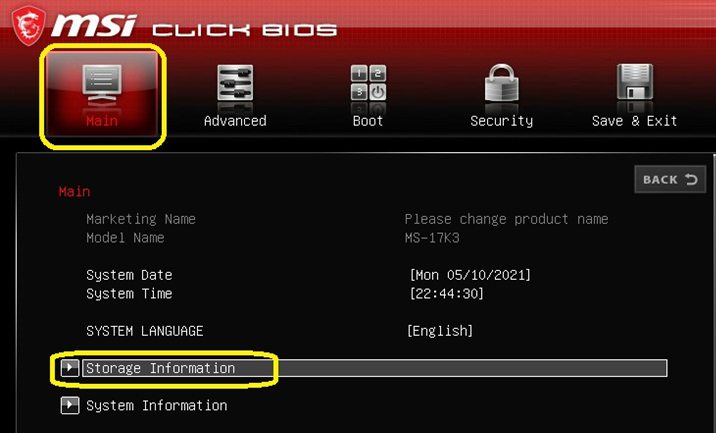
Task: Expand System Information arrow
Action: pos(69,405)
